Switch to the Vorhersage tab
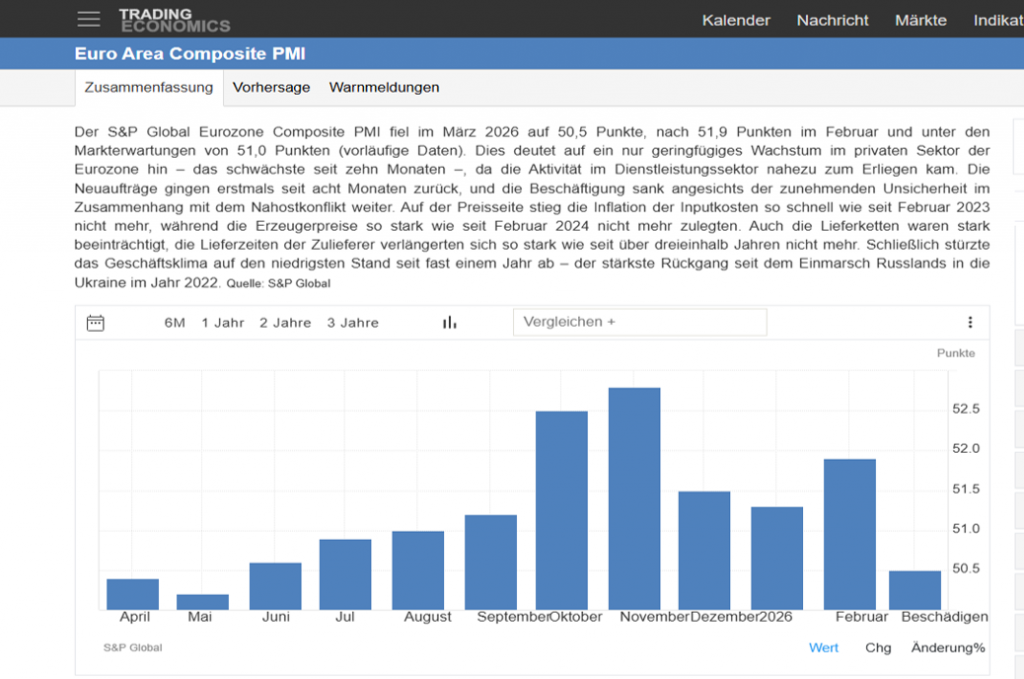Image resolution: width=1024 pixels, height=679 pixels. point(271,87)
